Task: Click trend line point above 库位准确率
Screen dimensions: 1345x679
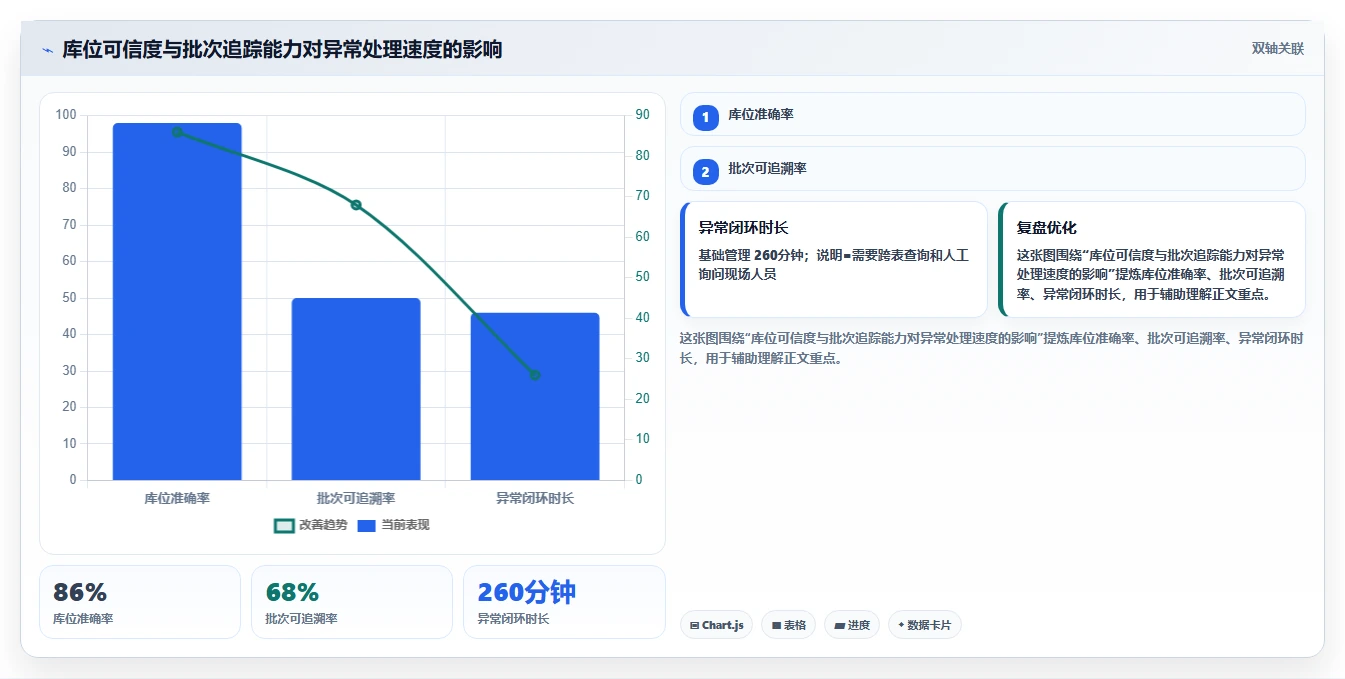Action: click(177, 132)
